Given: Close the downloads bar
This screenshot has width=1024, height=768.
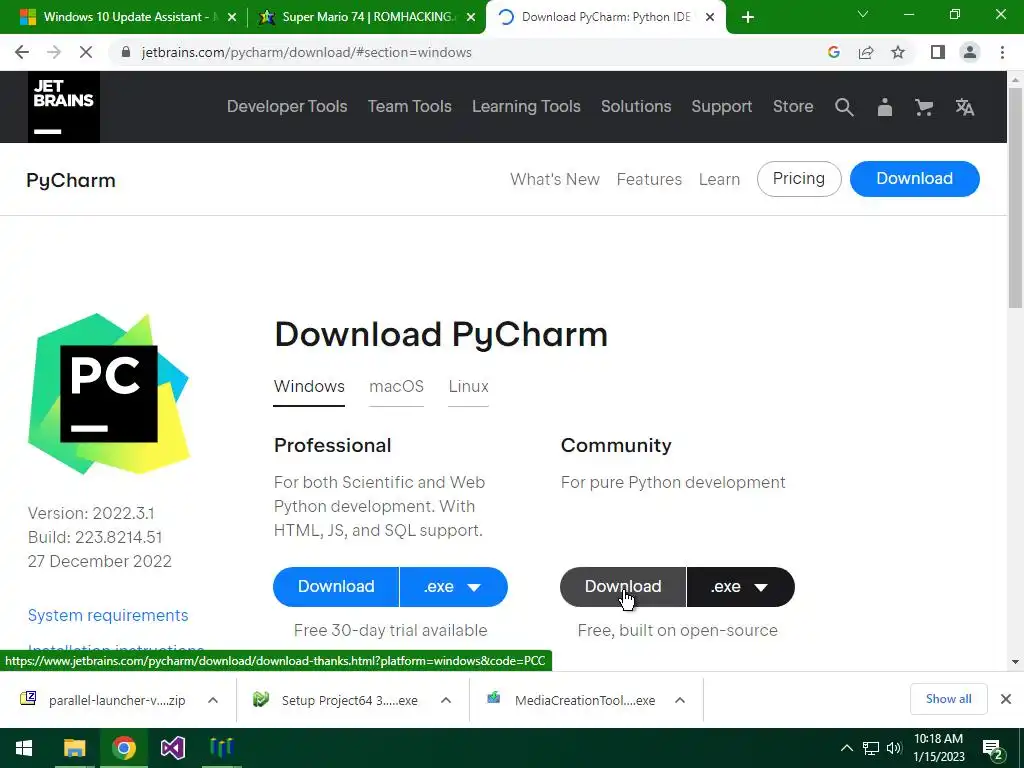Looking at the screenshot, I should click(1006, 699).
